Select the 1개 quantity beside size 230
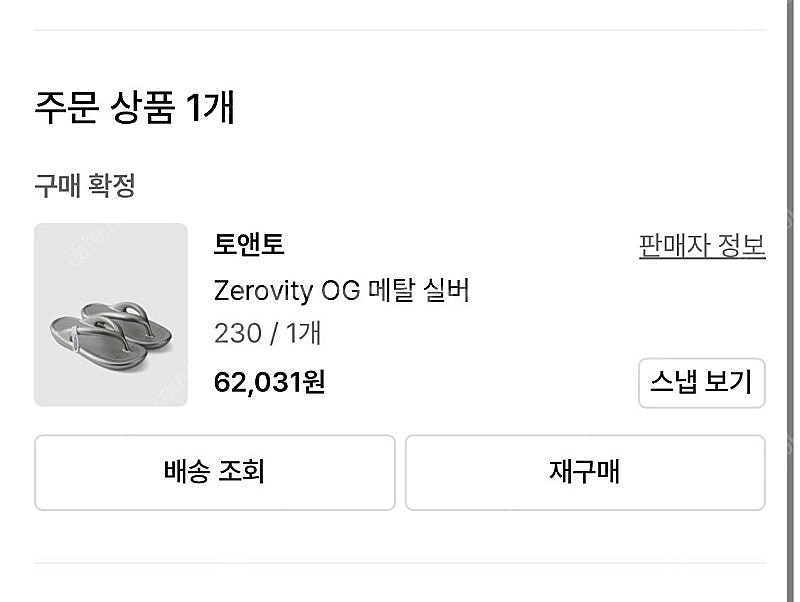The height and width of the screenshot is (602, 800). point(301,333)
